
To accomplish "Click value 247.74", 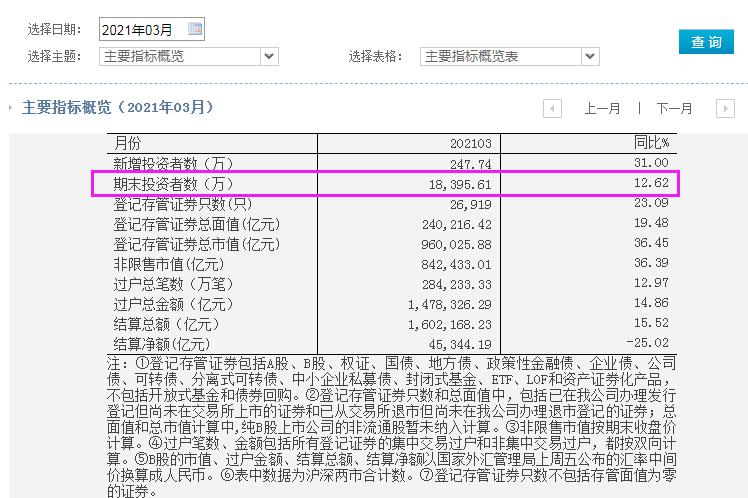I will click(470, 165).
